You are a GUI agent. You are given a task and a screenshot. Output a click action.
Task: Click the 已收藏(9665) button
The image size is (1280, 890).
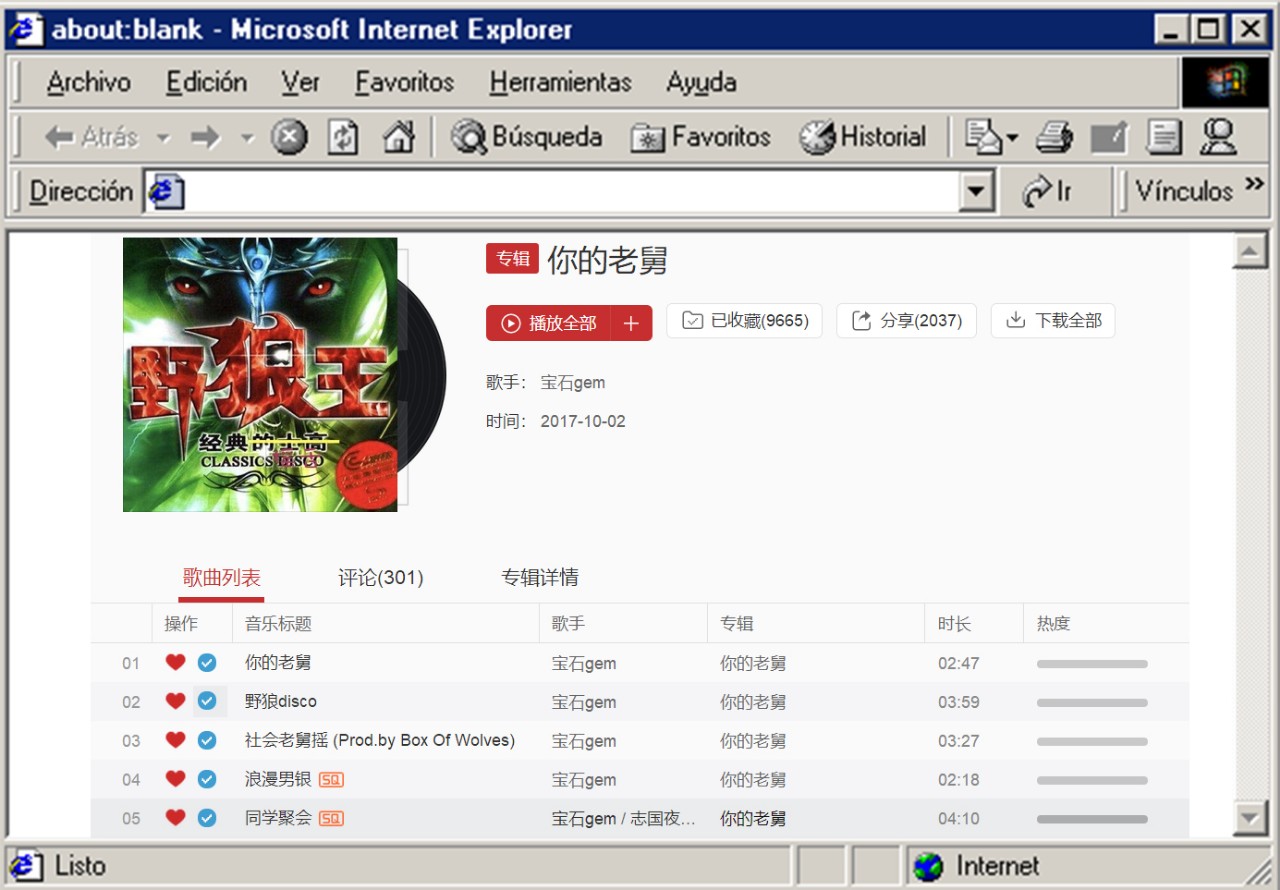click(x=745, y=321)
